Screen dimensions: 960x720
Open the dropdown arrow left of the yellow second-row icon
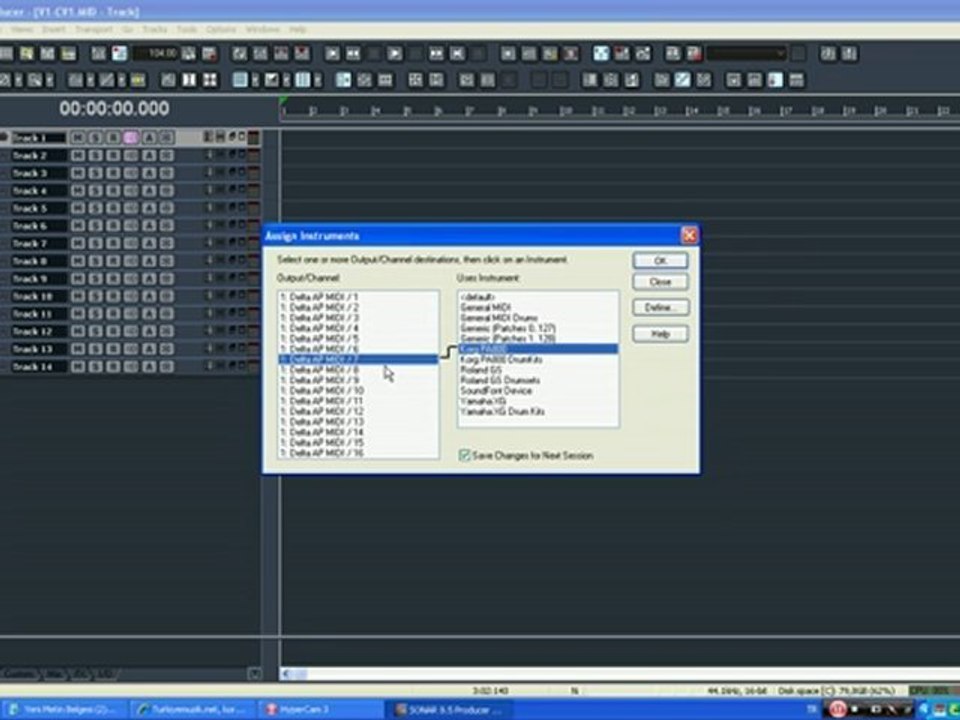[x=122, y=80]
